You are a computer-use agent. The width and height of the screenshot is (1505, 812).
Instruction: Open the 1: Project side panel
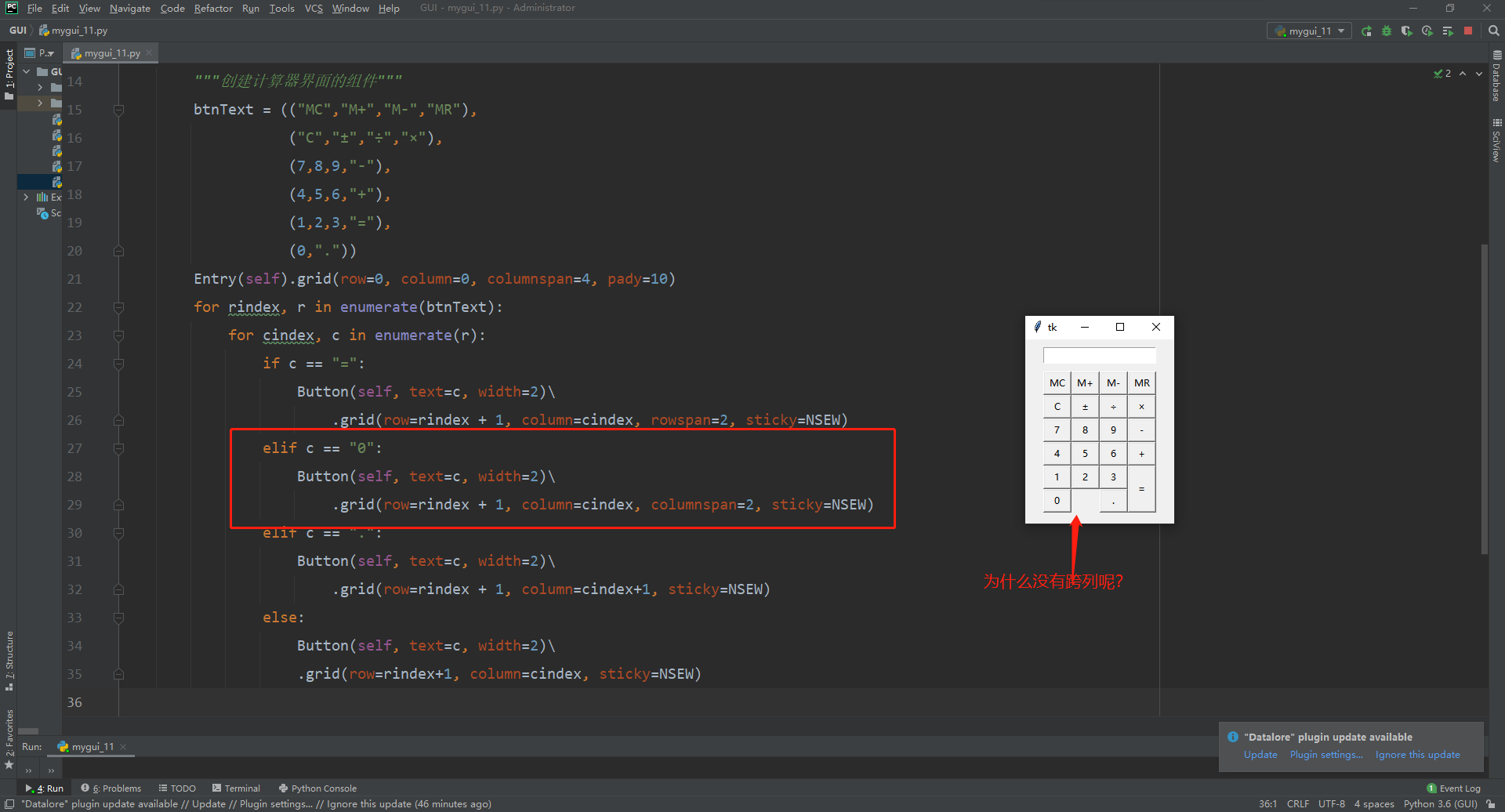point(9,74)
